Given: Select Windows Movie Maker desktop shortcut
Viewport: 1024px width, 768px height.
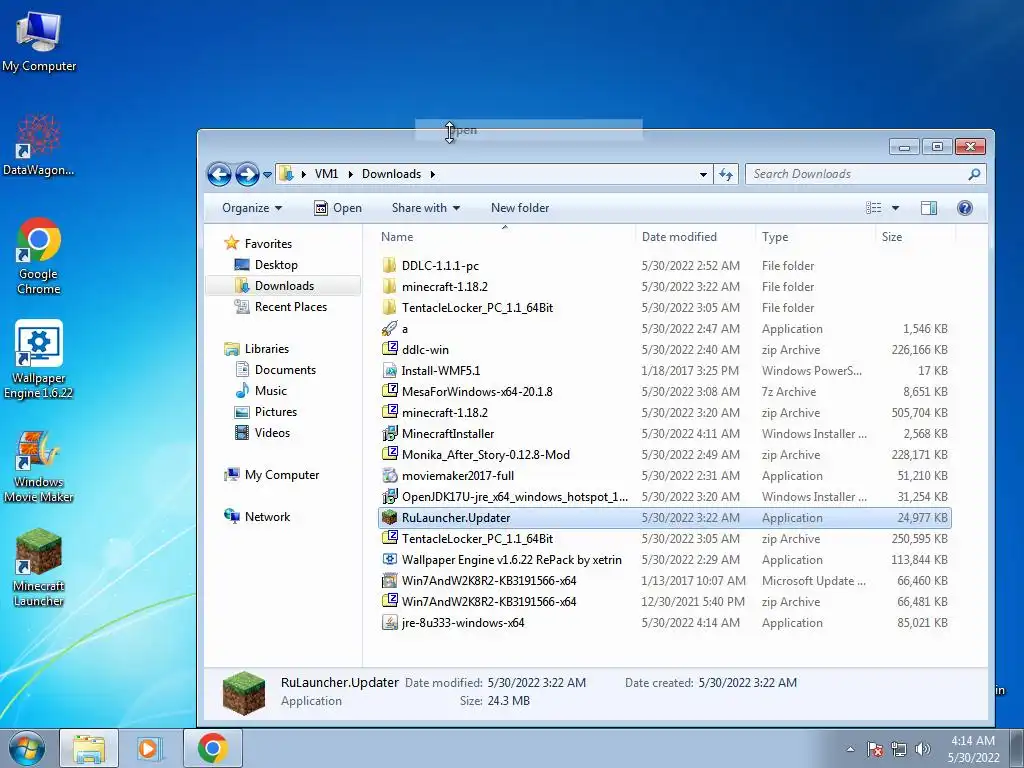Looking at the screenshot, I should point(39,465).
